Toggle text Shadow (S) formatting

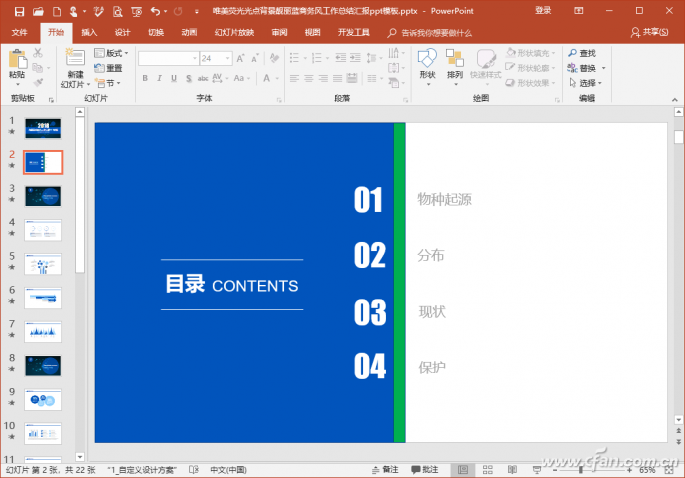pyautogui.click(x=189, y=78)
